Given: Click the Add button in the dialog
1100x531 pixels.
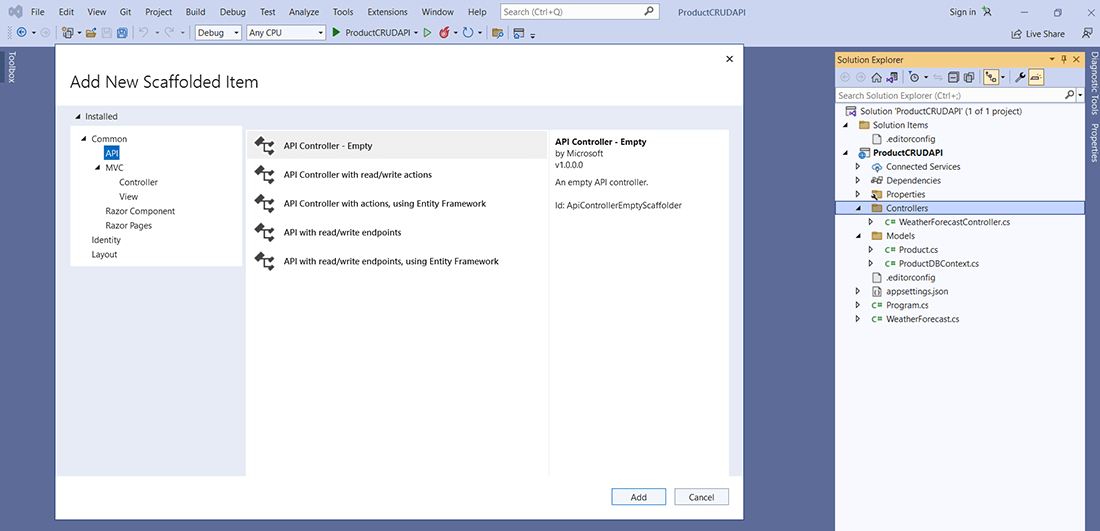Looking at the screenshot, I should pos(638,497).
